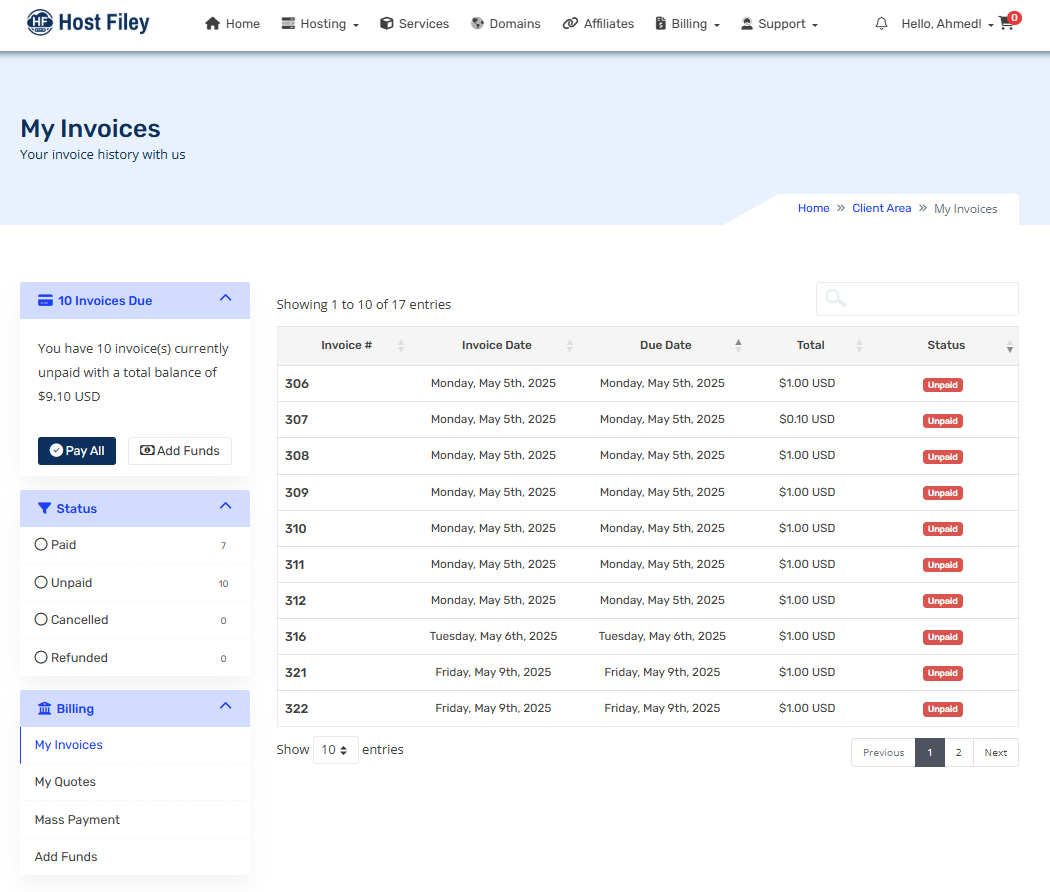Select the Paid status radio button

(x=41, y=545)
